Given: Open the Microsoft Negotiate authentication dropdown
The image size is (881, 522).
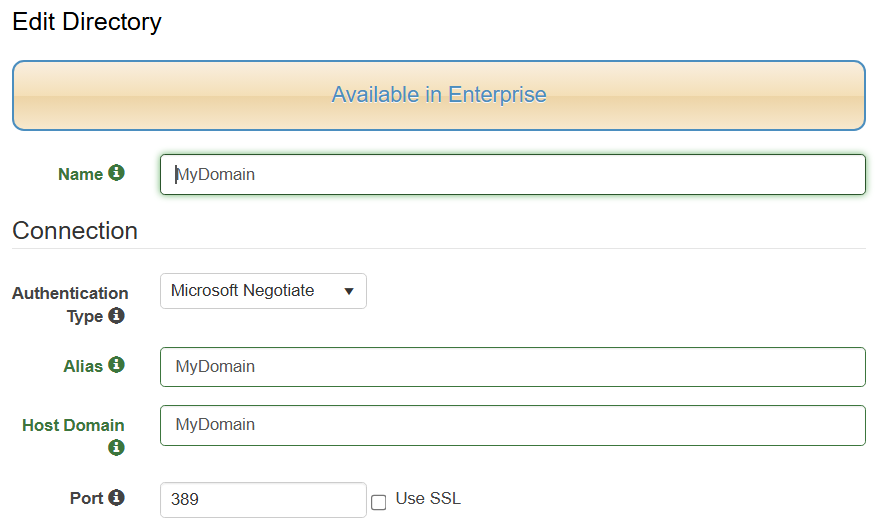Looking at the screenshot, I should coord(263,291).
